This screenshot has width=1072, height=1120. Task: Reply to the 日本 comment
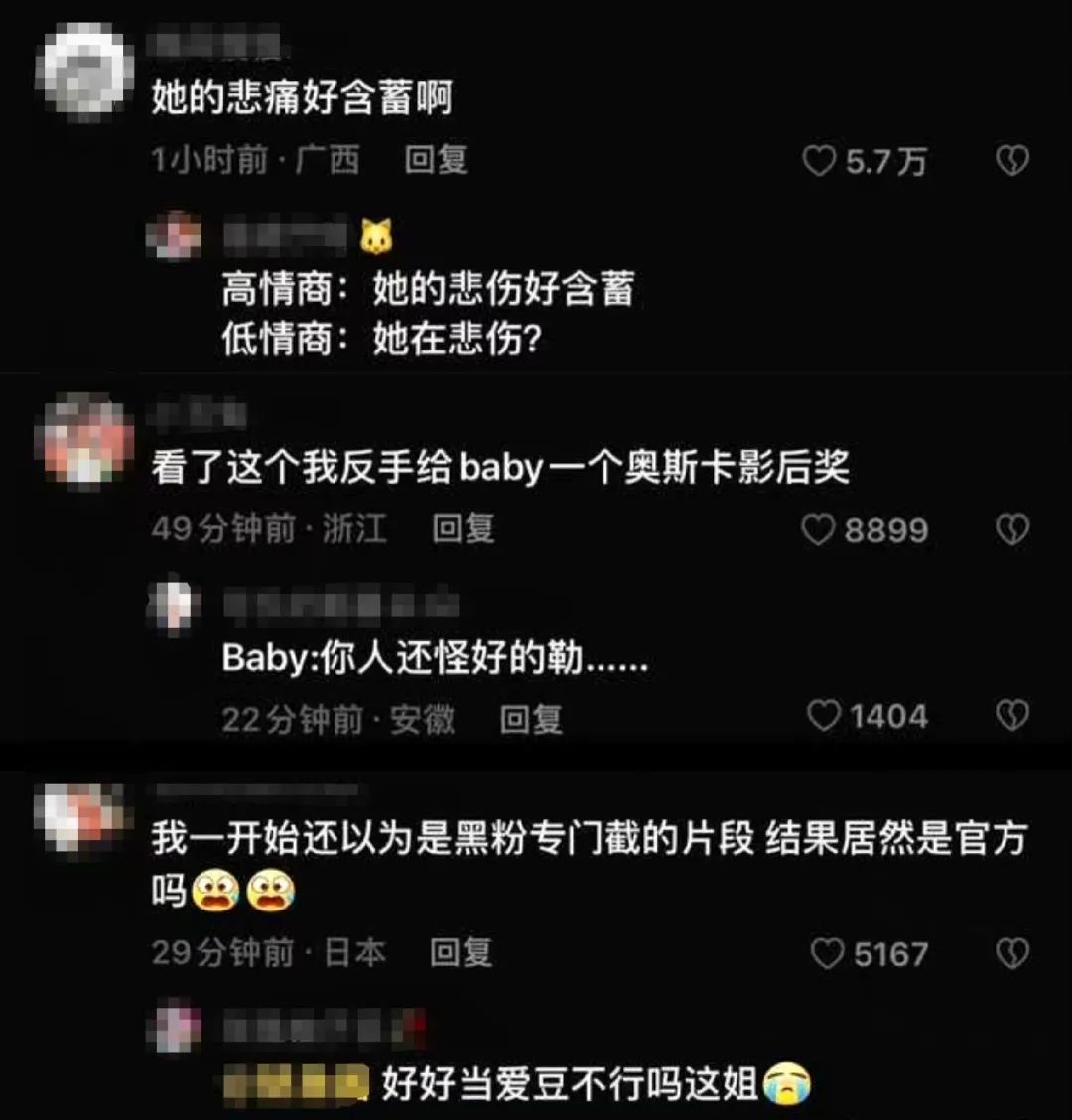click(x=461, y=952)
